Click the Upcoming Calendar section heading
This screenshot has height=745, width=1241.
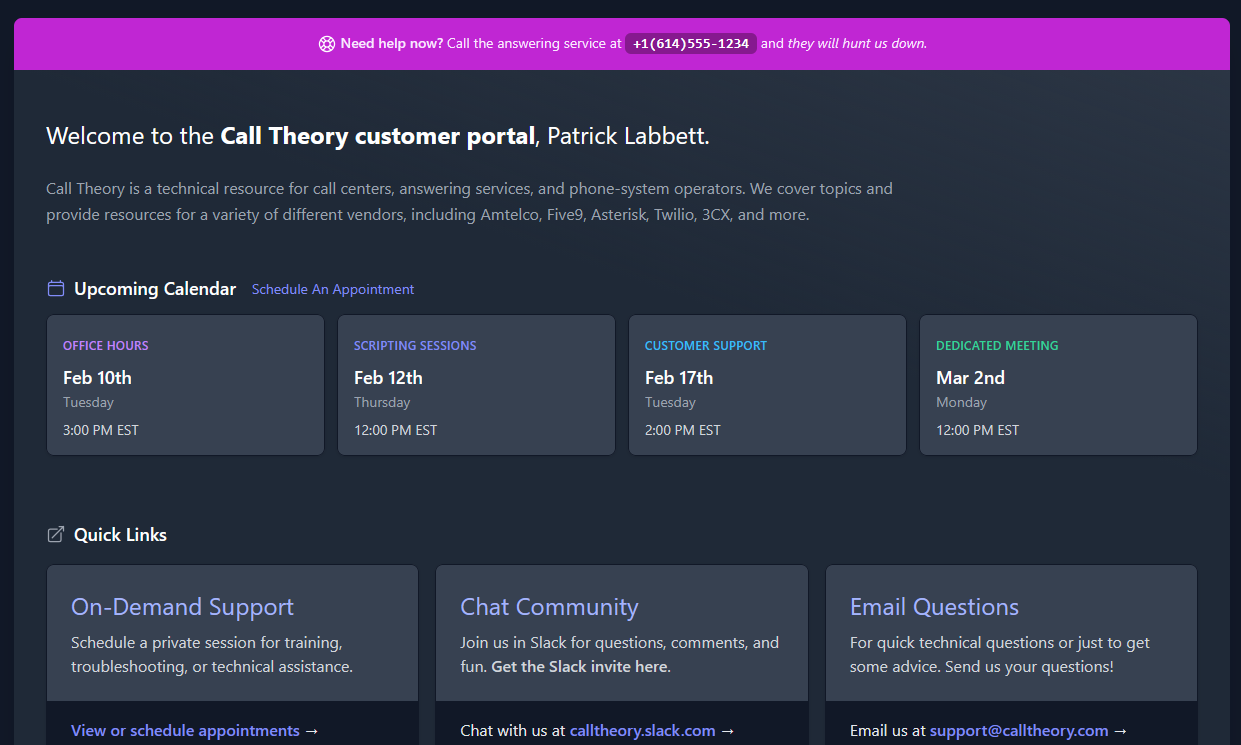point(155,289)
